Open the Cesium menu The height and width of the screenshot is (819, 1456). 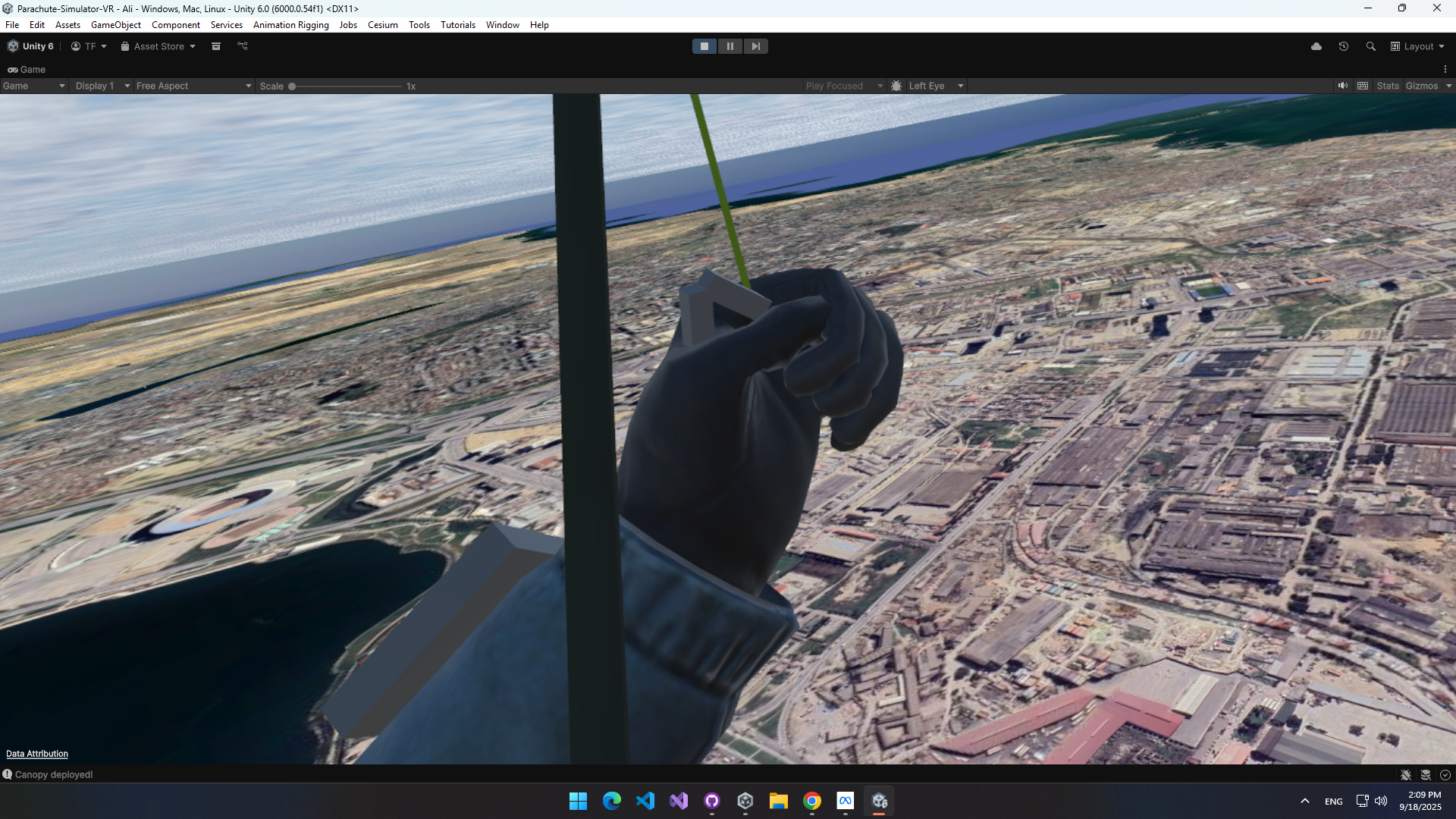pyautogui.click(x=382, y=25)
